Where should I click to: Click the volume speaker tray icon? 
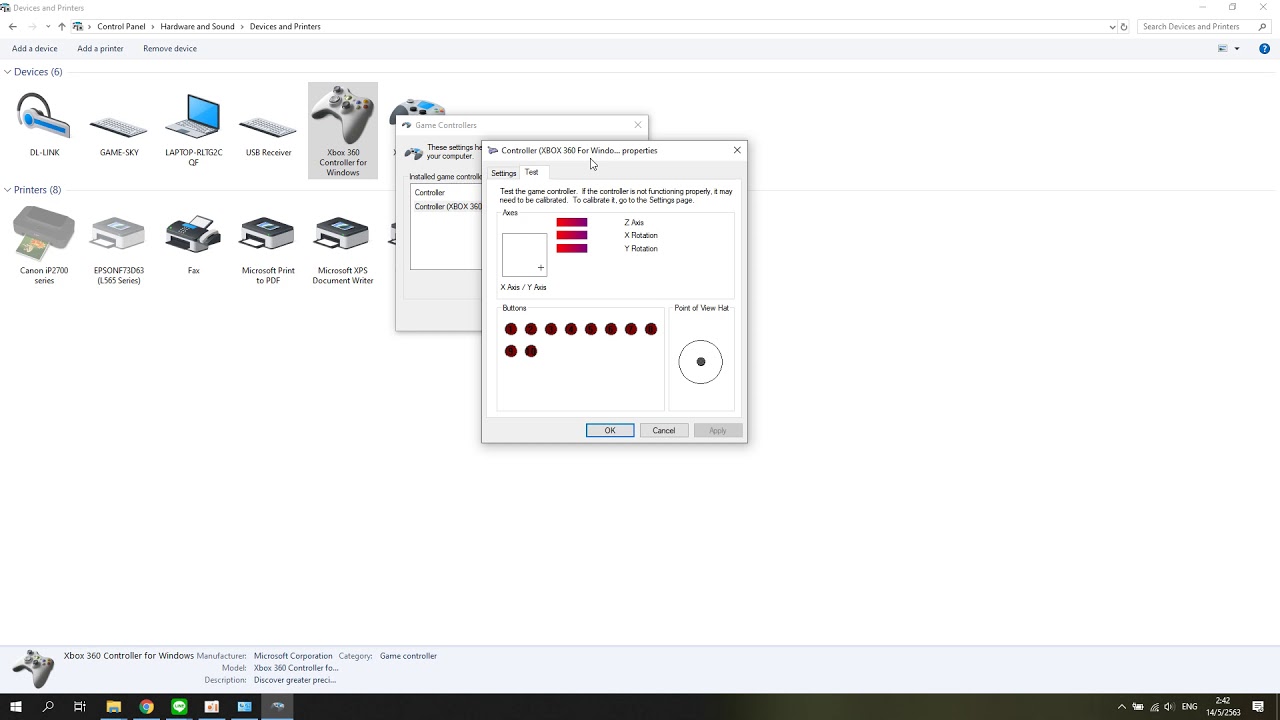point(1169,707)
